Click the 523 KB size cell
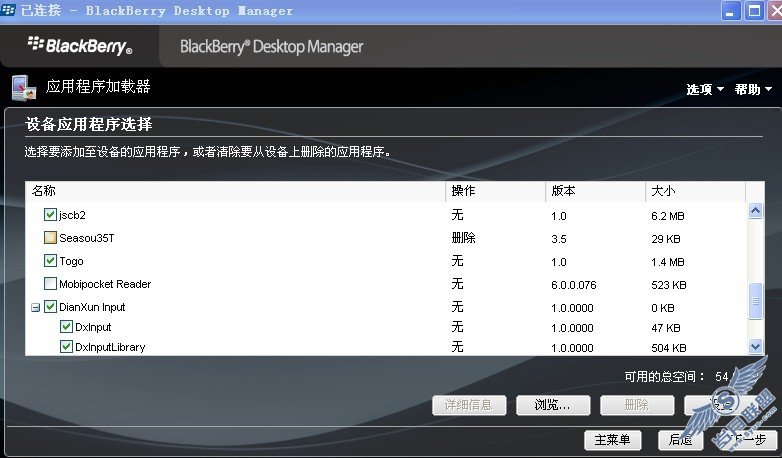This screenshot has width=782, height=458. (x=669, y=285)
